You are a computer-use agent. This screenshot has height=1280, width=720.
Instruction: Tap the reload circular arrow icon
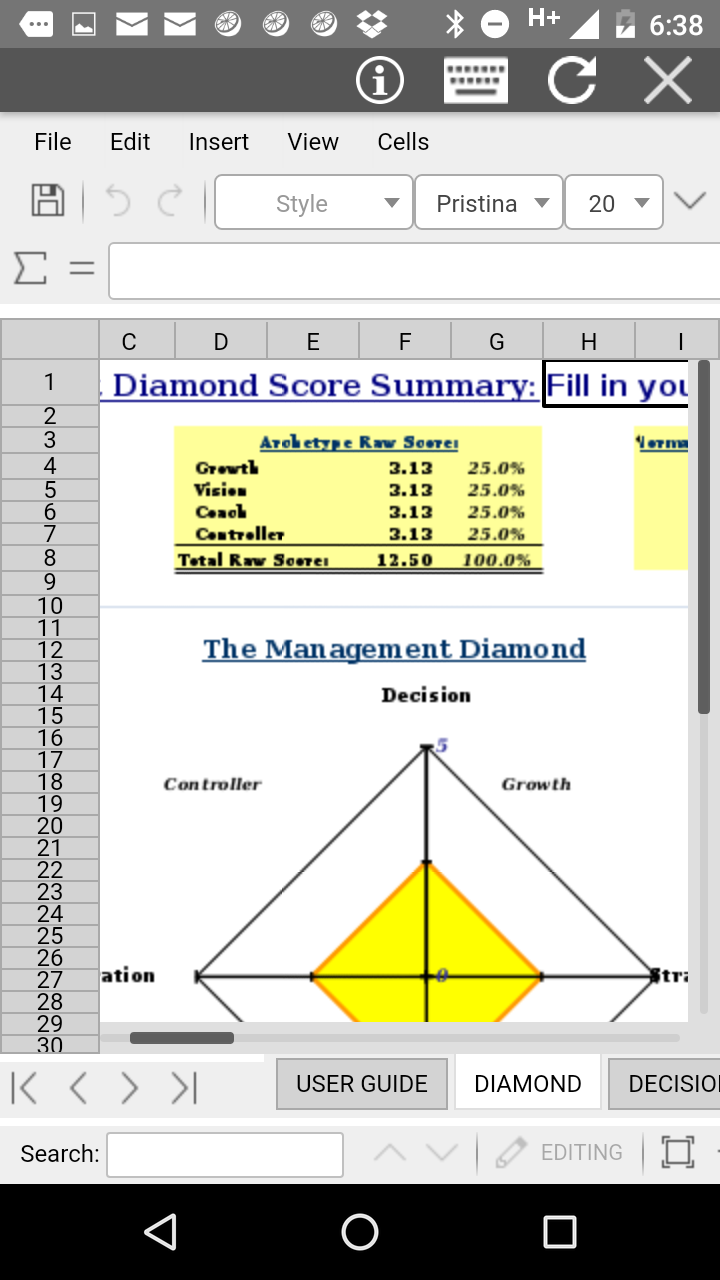[572, 81]
